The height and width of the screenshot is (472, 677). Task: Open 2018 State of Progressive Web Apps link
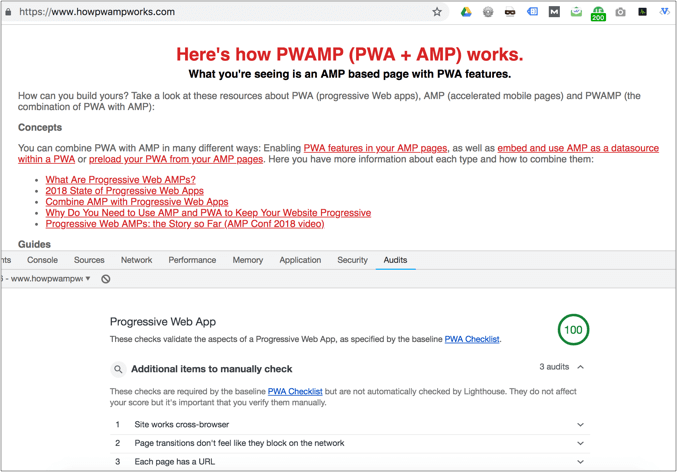point(124,191)
